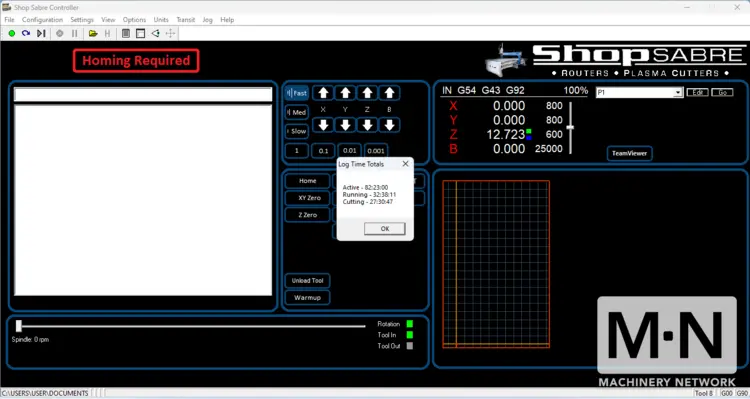The height and width of the screenshot is (399, 750).
Task: Open the Transit menu
Action: click(186, 20)
